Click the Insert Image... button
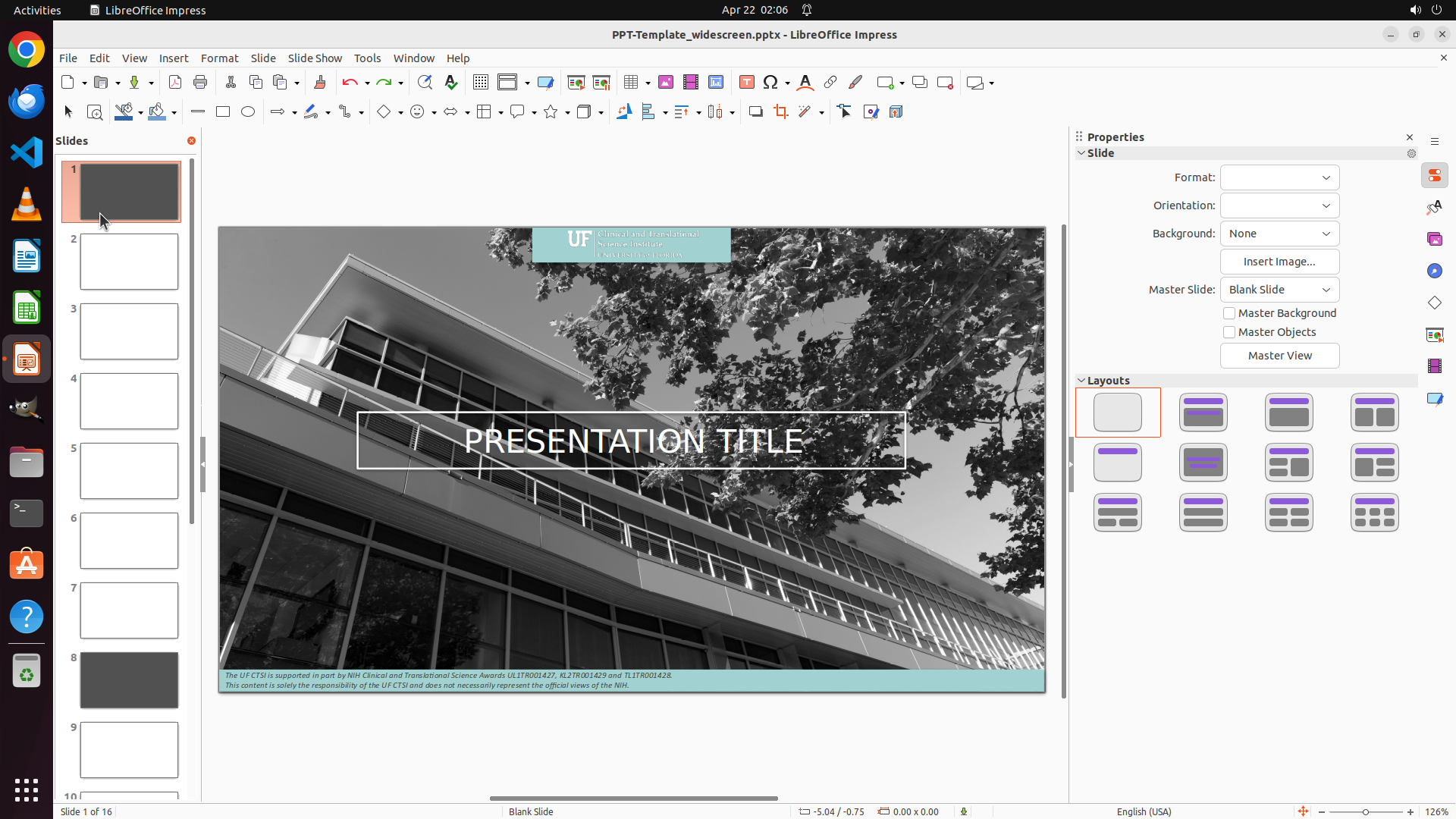Screen dimensions: 1456x819 [x=1279, y=262]
